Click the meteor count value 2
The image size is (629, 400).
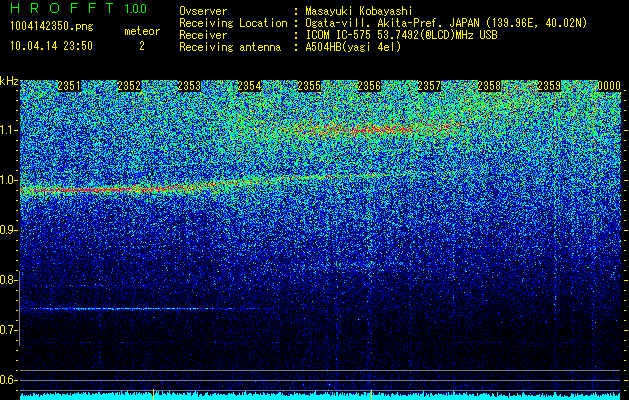click(142, 46)
